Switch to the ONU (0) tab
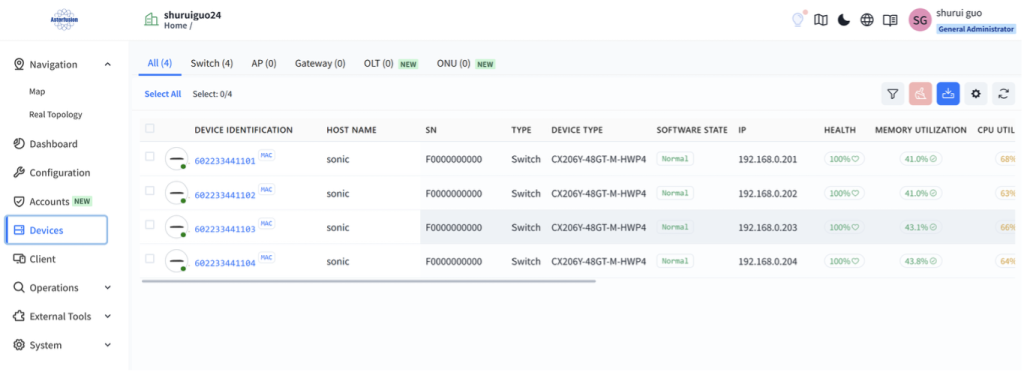The image size is (1024, 372). 466,63
